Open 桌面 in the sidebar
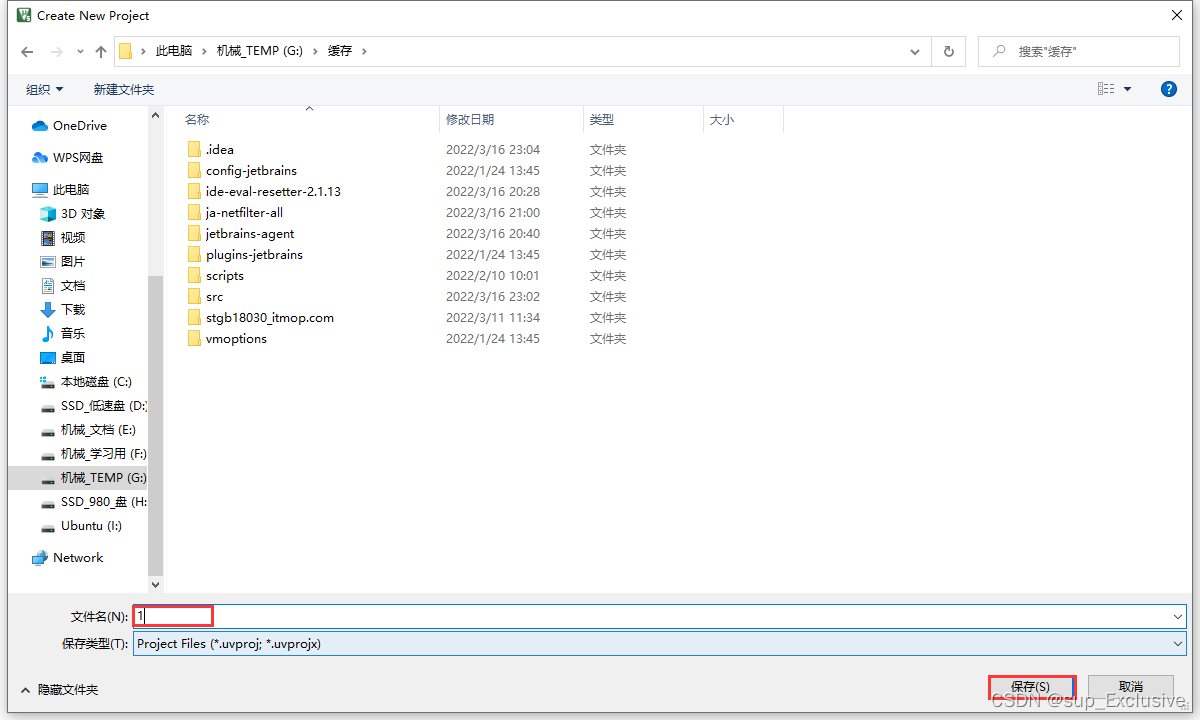 click(62, 357)
